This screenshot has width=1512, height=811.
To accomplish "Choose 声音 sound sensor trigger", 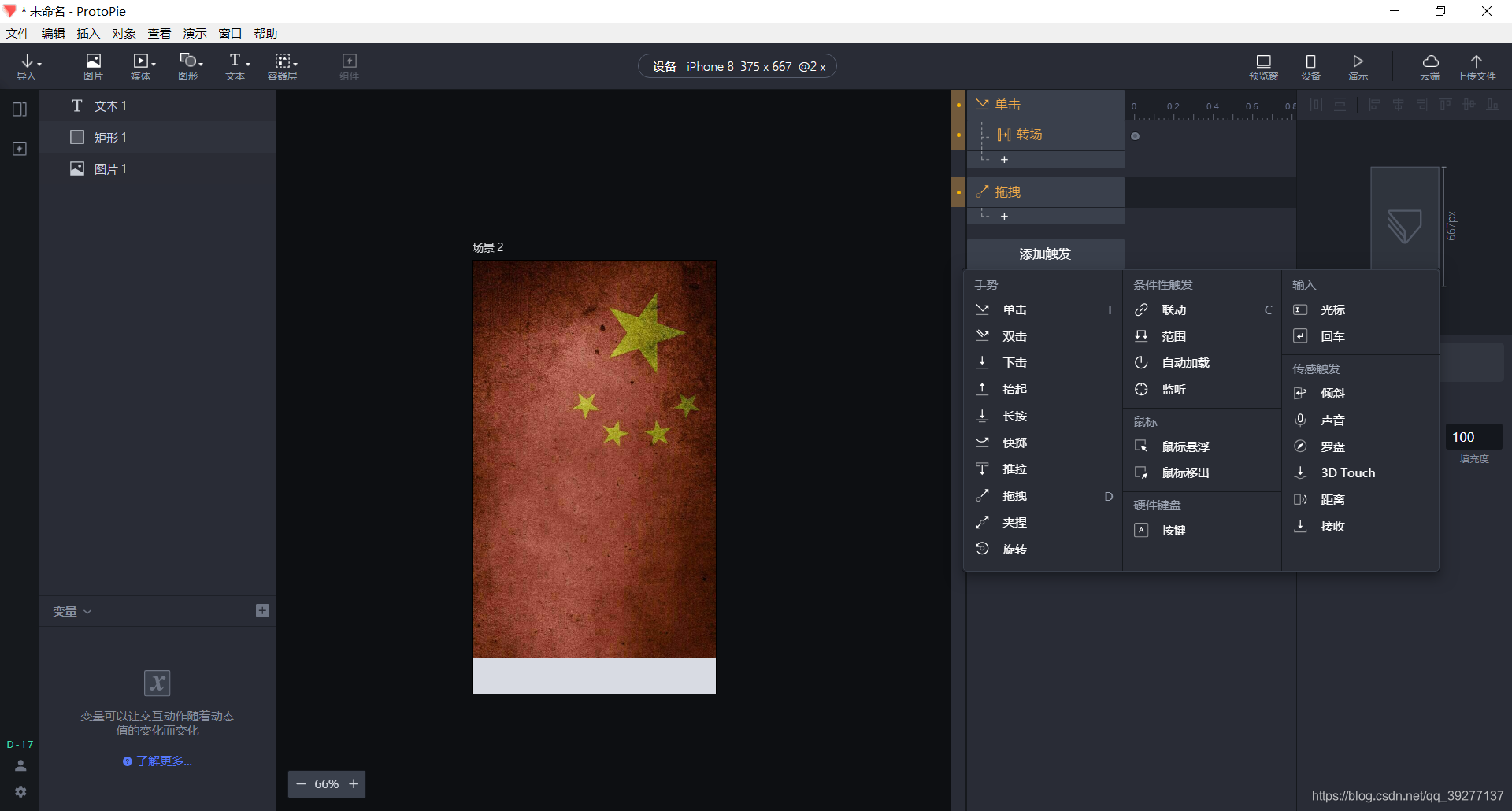I will [x=1362, y=420].
